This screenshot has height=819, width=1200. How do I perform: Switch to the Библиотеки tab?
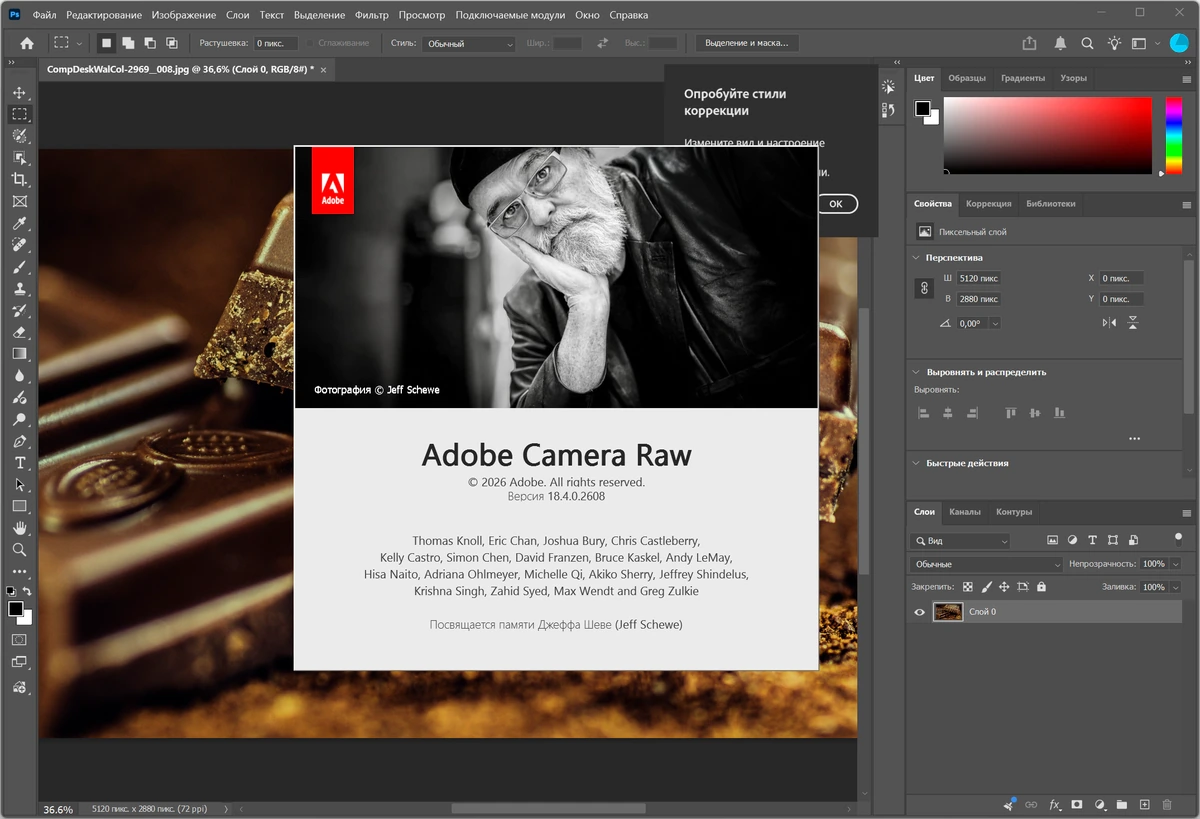[x=1050, y=203]
